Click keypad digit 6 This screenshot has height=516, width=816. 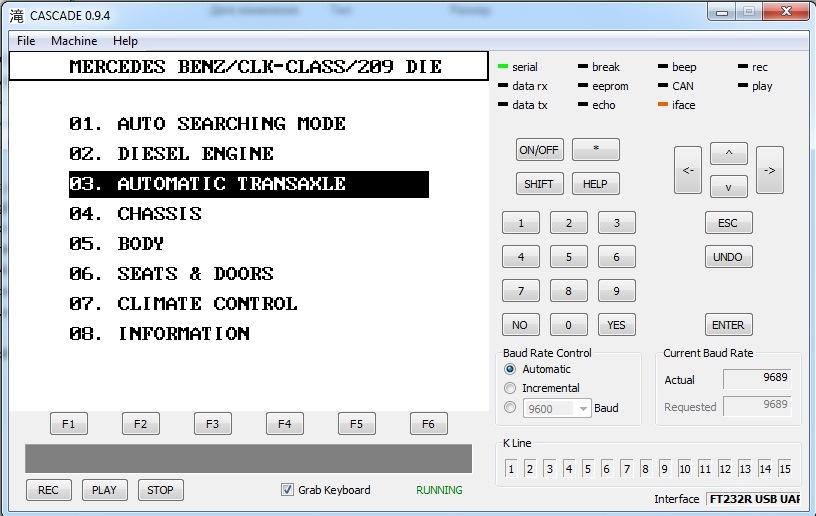[617, 257]
